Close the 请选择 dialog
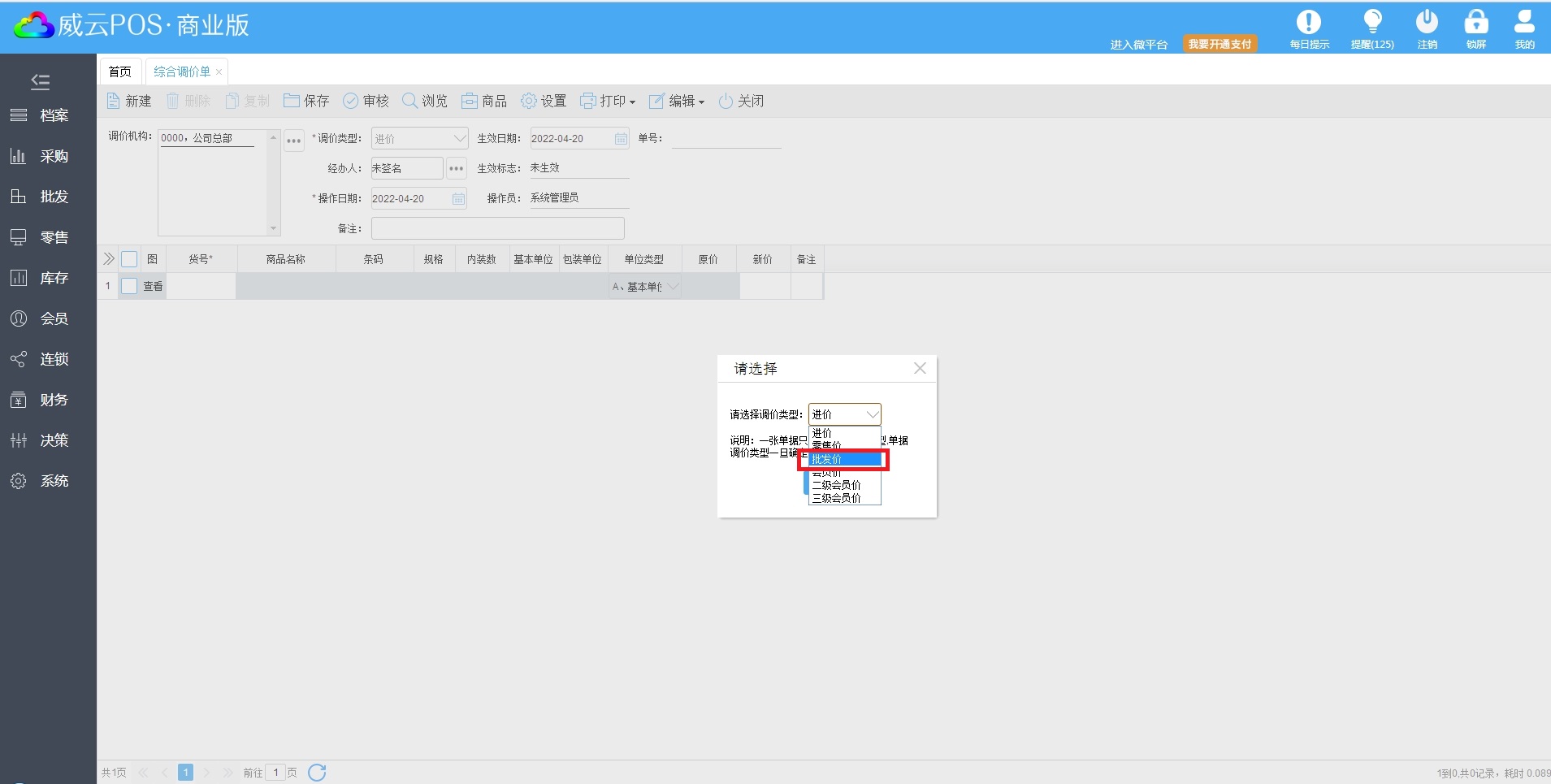This screenshot has height=784, width=1551. point(920,369)
